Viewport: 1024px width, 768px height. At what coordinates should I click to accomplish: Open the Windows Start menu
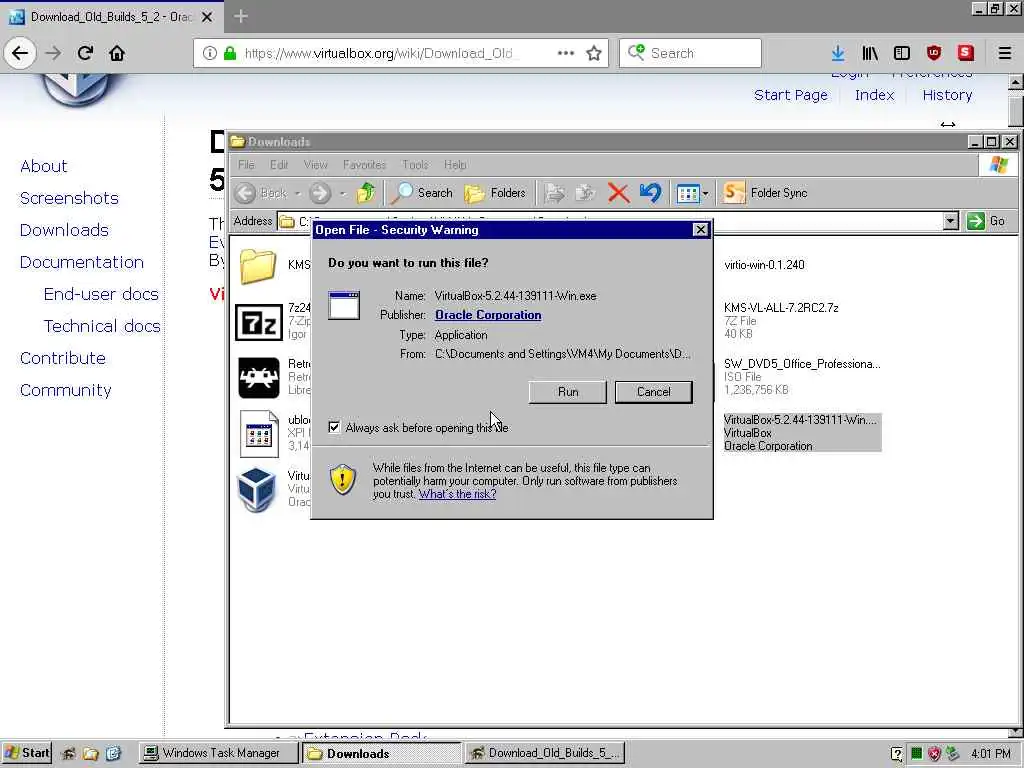coord(26,753)
